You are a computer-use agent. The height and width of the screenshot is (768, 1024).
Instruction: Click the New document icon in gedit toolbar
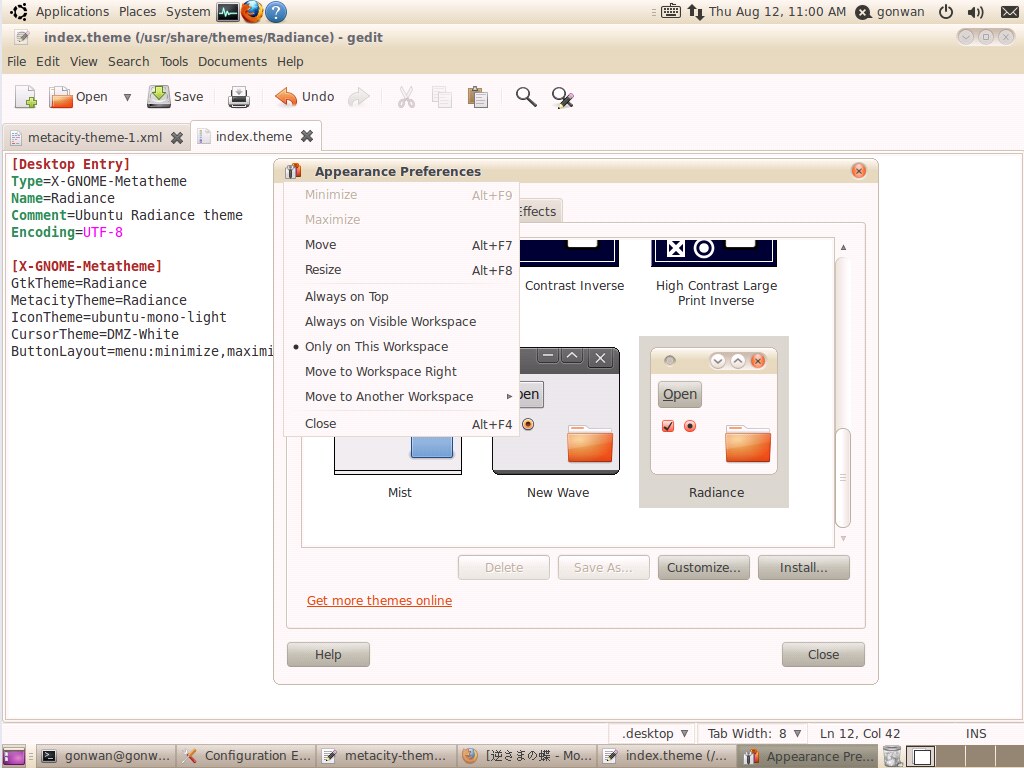(x=26, y=97)
